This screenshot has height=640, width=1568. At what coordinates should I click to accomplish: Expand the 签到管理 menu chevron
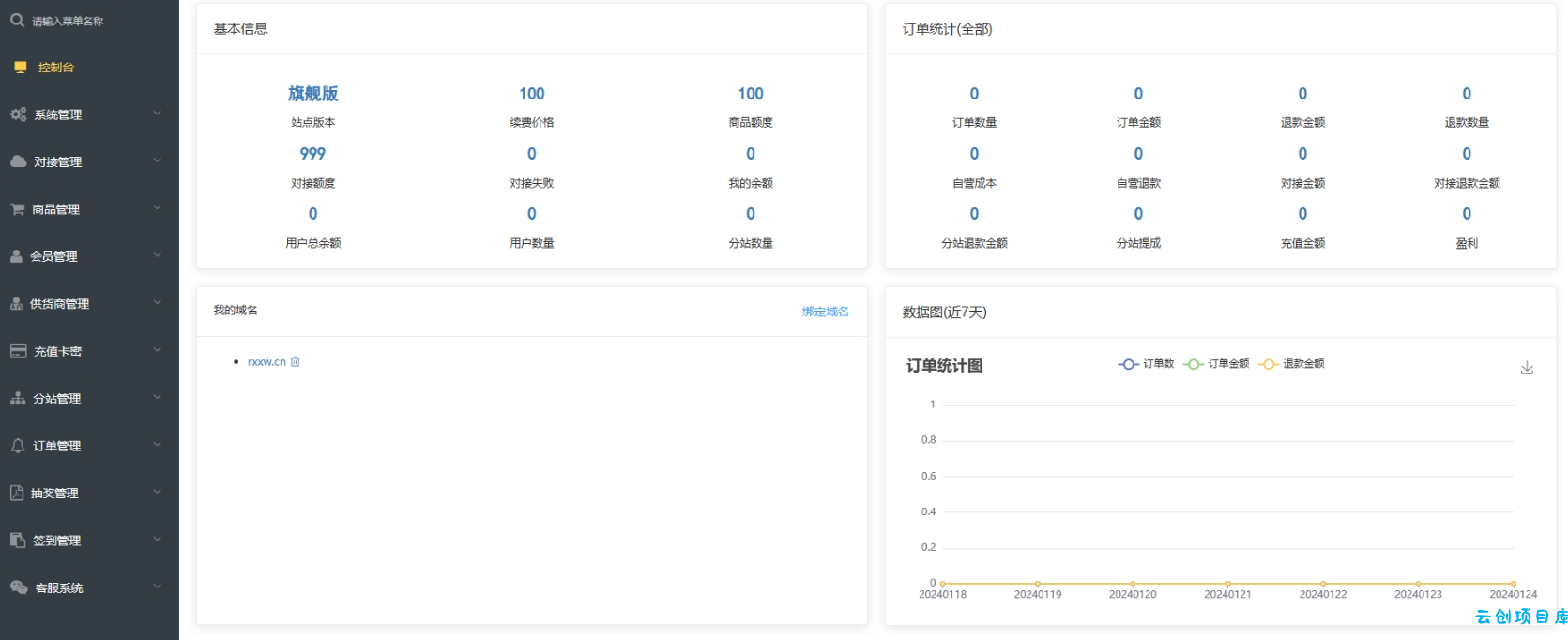tap(158, 539)
